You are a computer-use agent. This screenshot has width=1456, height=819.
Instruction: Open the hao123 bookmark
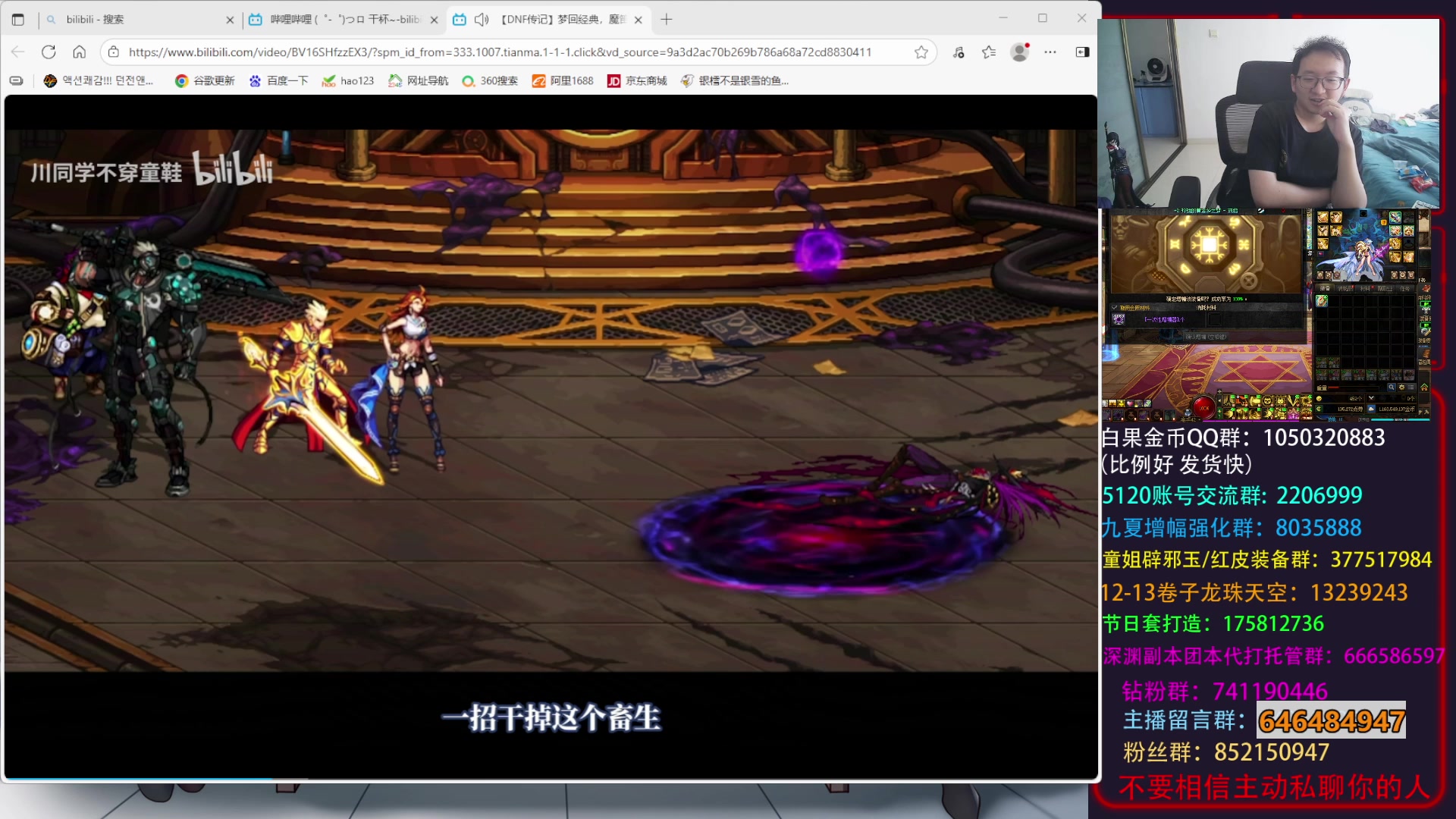coord(348,80)
